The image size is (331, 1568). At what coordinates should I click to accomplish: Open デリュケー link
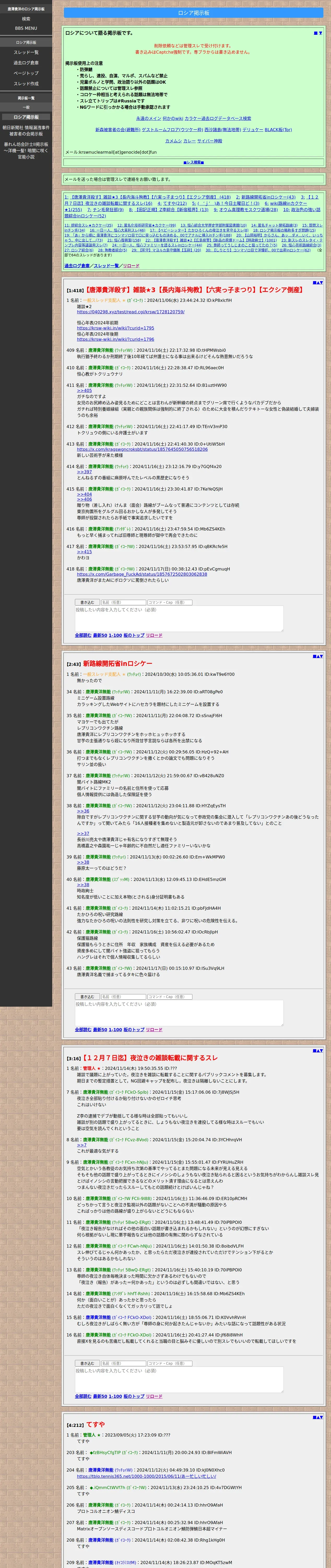click(x=253, y=130)
